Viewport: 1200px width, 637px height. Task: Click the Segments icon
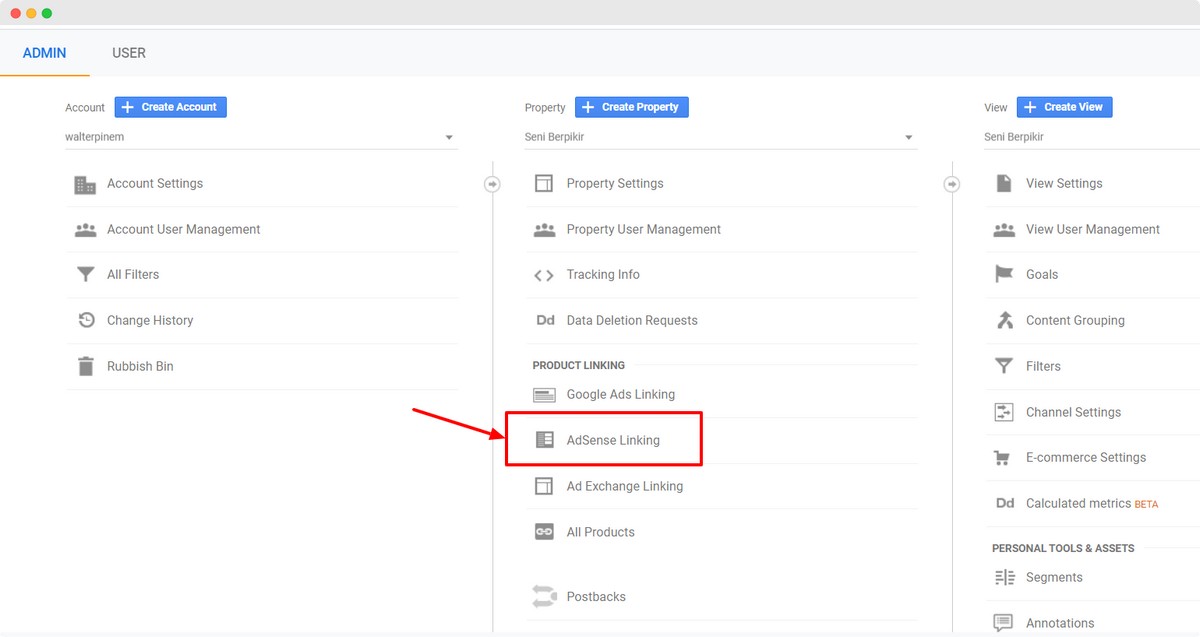coord(1004,578)
